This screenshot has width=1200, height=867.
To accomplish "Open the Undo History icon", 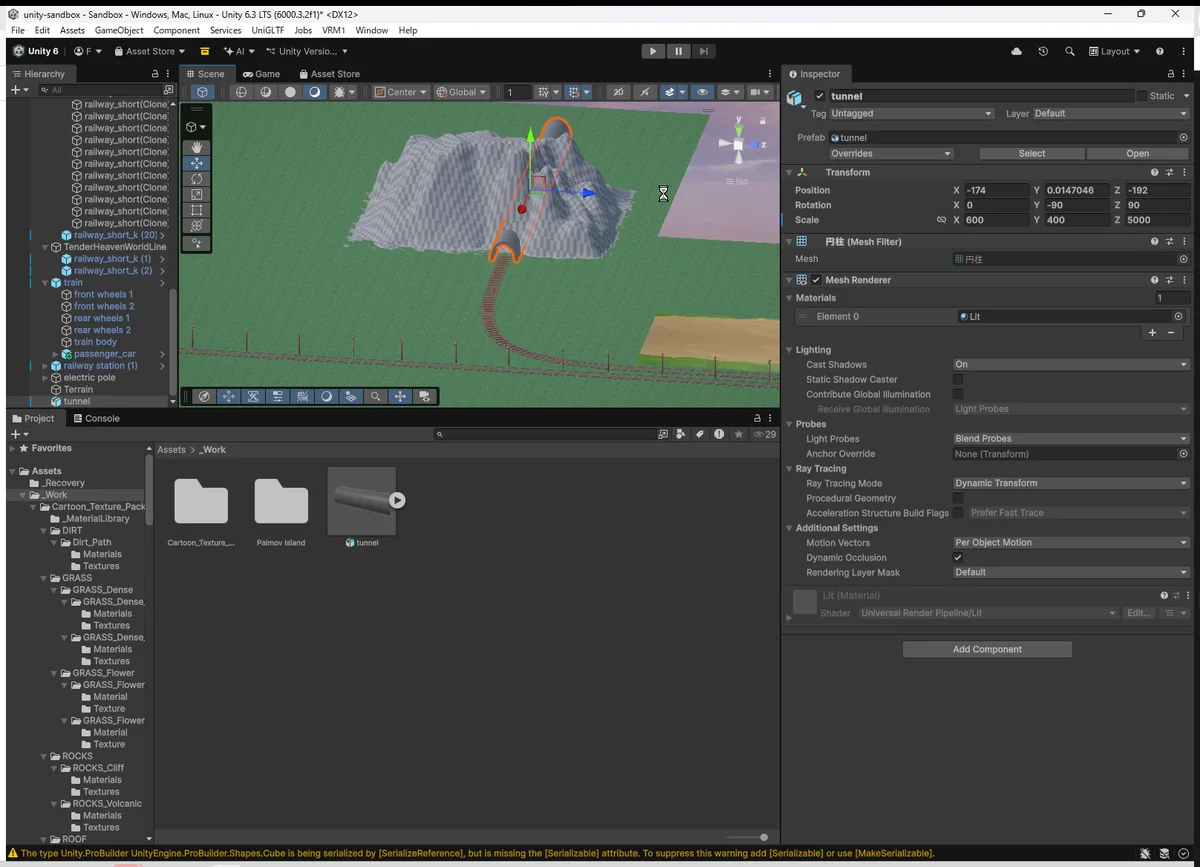I will [1043, 51].
